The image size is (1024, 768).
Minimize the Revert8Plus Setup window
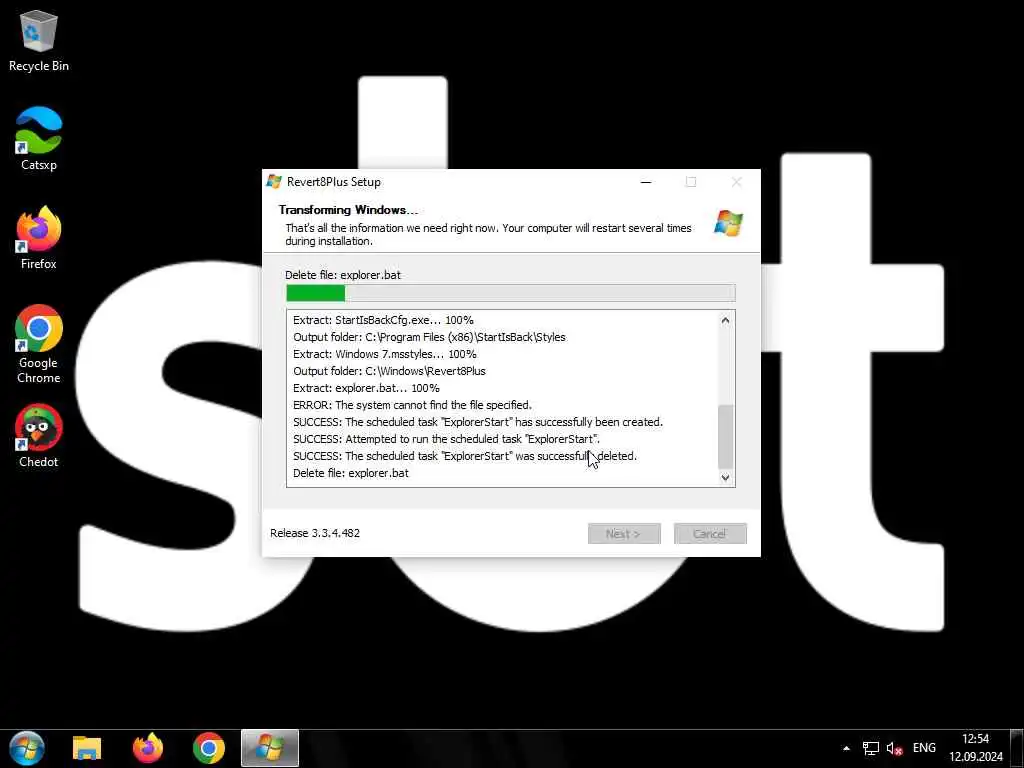tap(646, 182)
